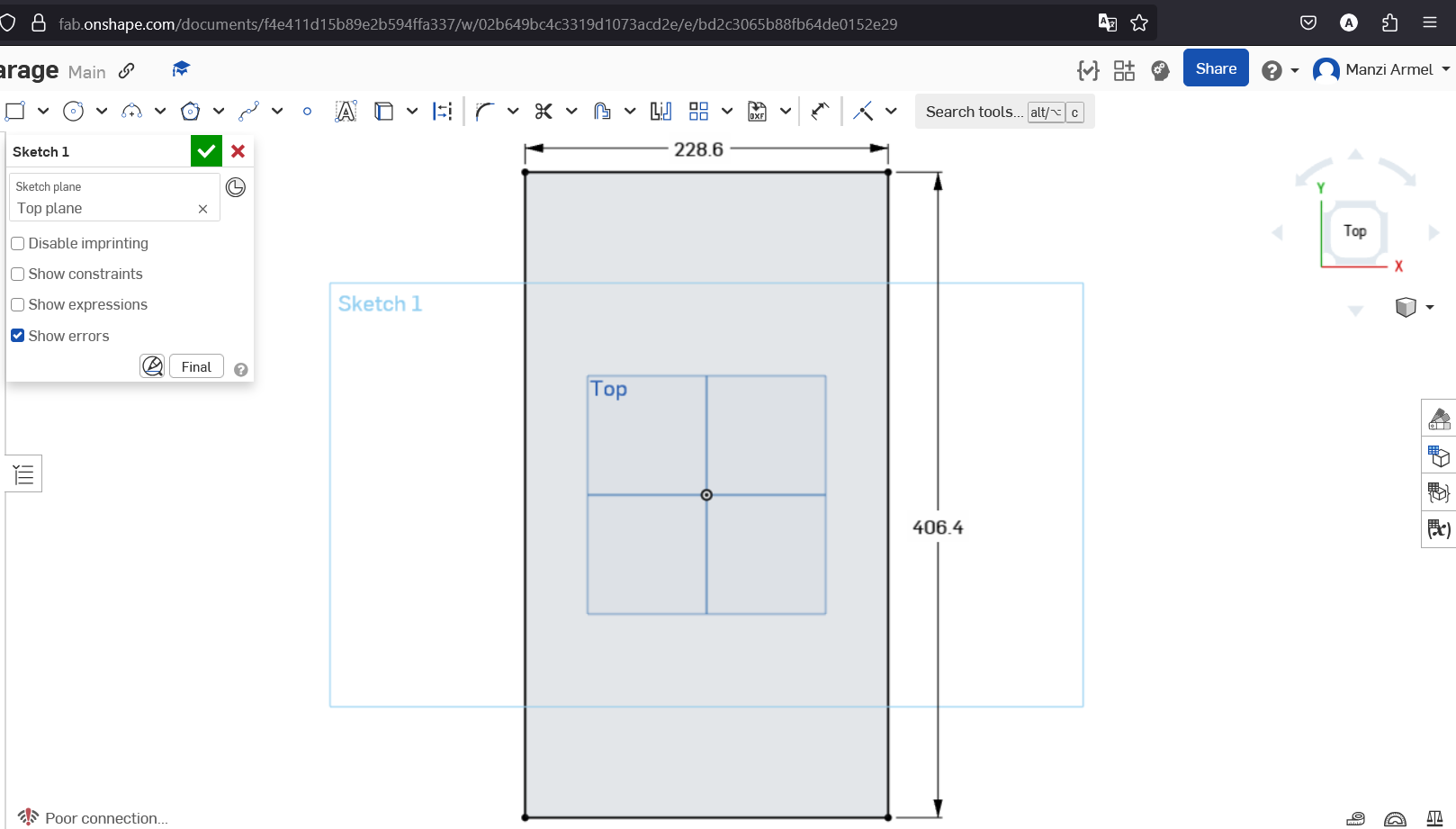1456x829 pixels.
Task: Open the browser hamburger menu
Action: [1430, 23]
